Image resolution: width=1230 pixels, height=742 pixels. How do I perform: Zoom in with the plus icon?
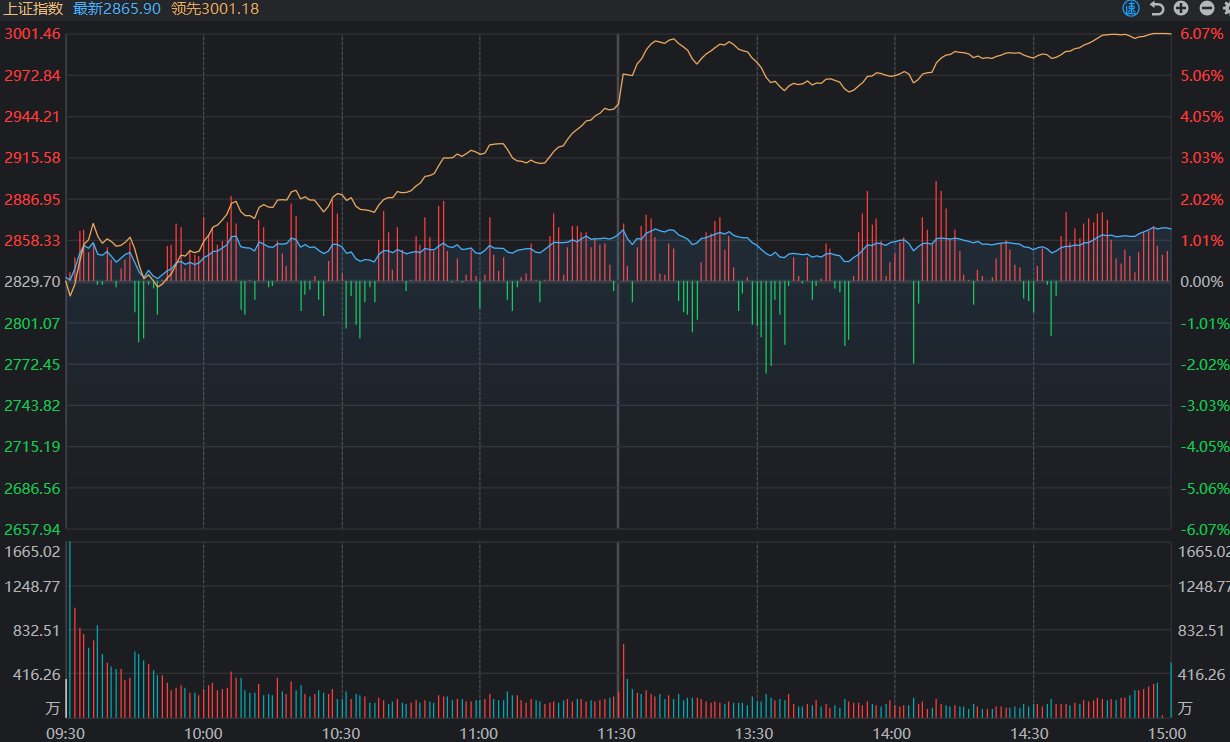tap(1181, 9)
